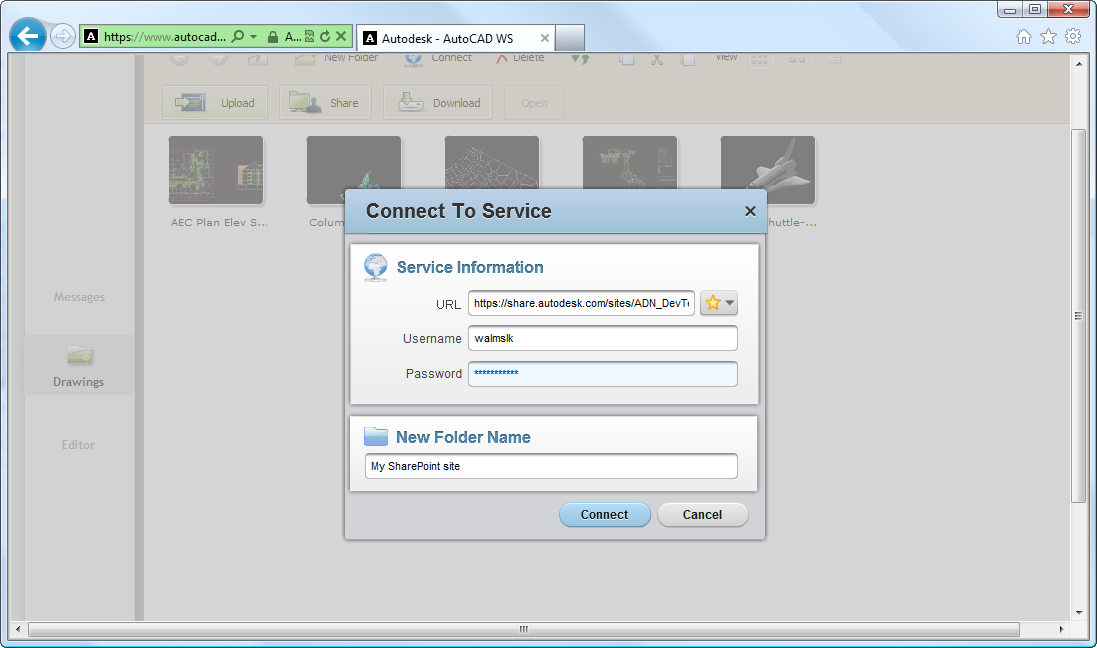
Task: Open the favorites star dropdown beside URL
Action: [718, 303]
